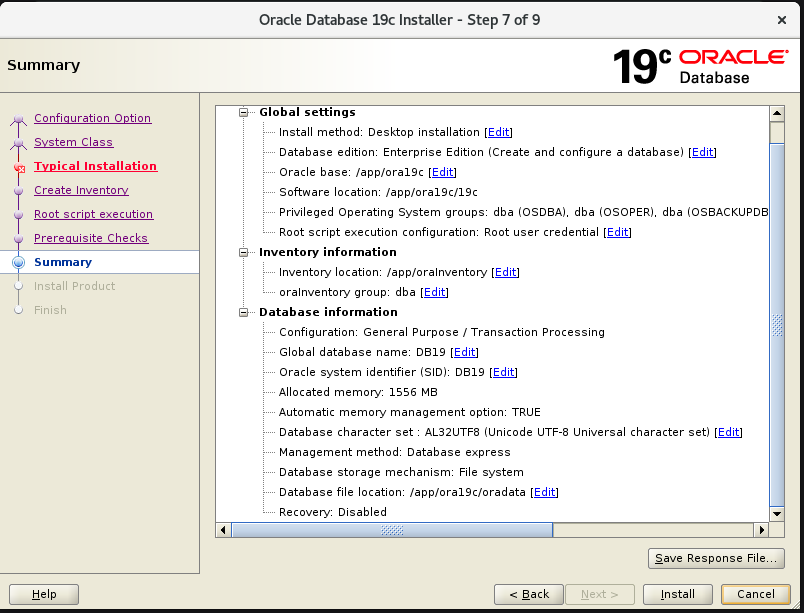Click the horizontal scrollbar right arrow
This screenshot has height=613, width=804.
(761, 530)
